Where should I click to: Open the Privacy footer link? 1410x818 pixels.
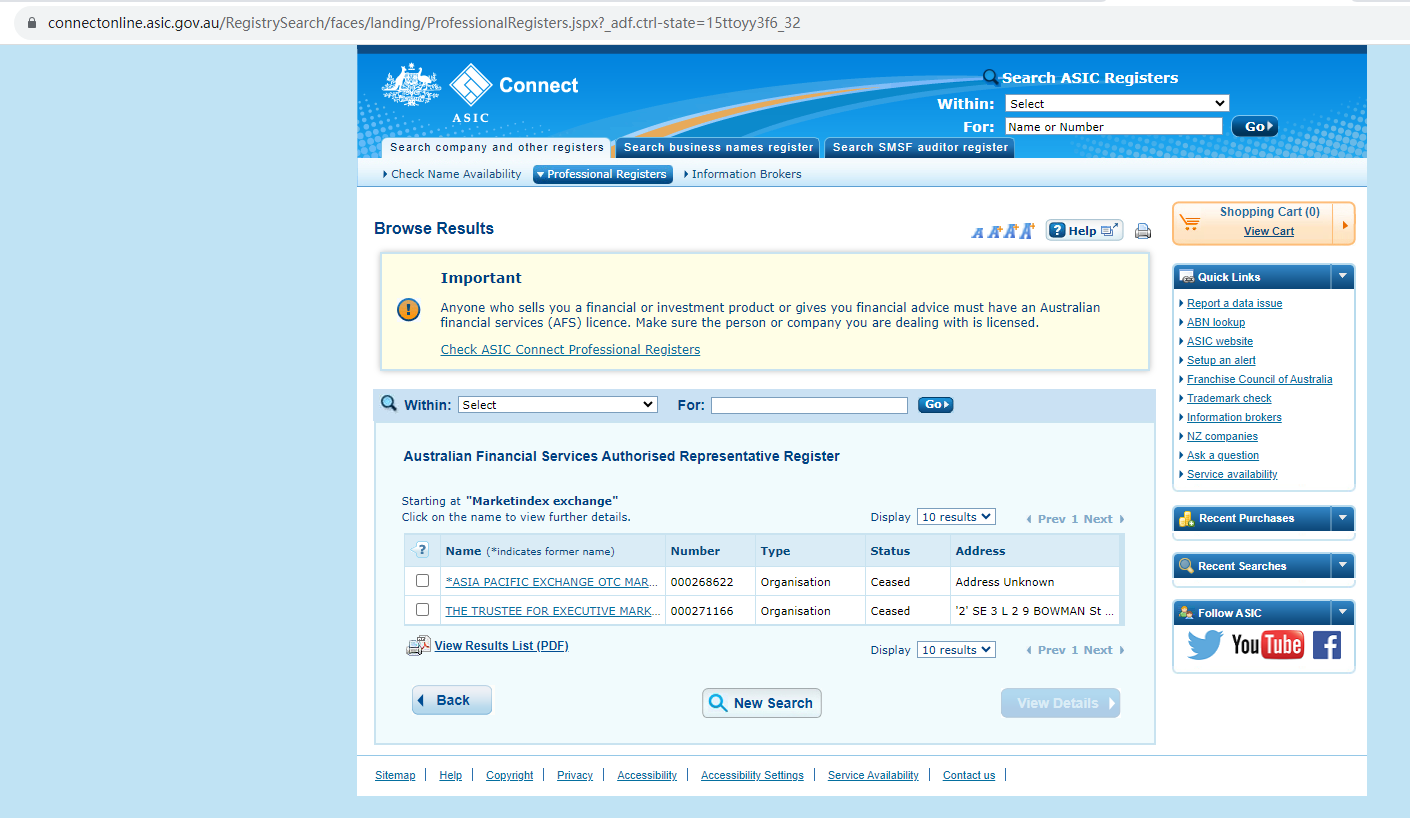coord(575,775)
